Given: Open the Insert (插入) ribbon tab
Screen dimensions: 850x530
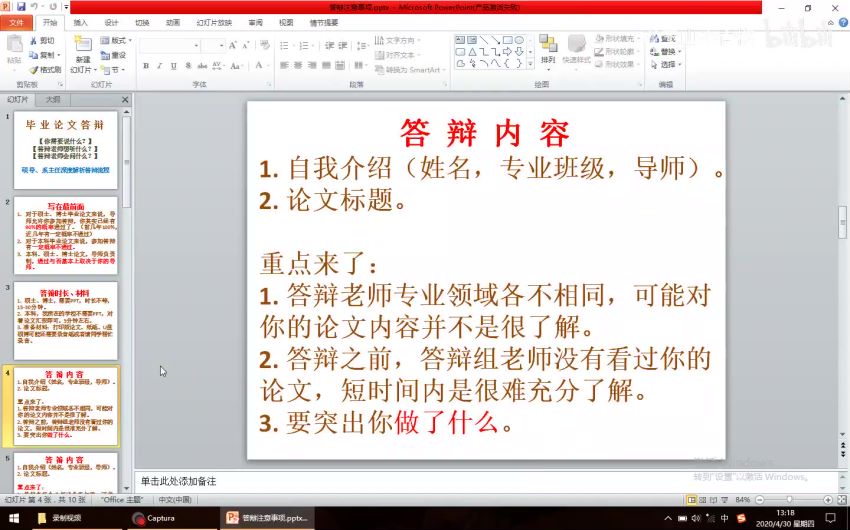Looking at the screenshot, I should [x=80, y=22].
